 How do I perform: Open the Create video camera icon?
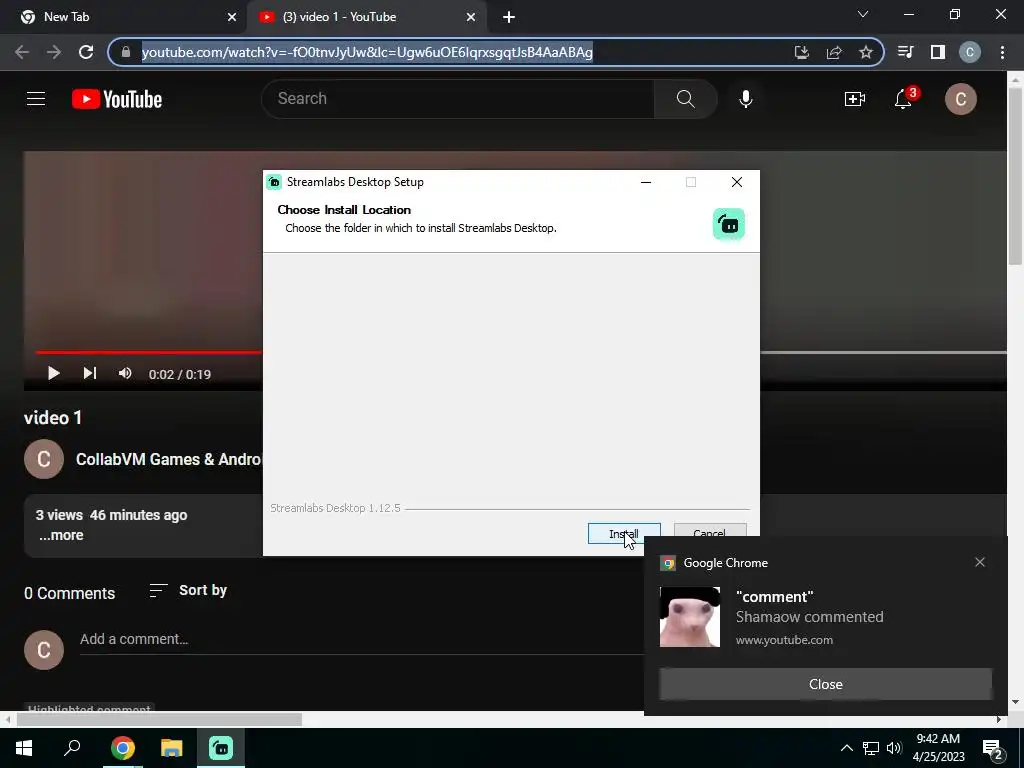tap(854, 99)
